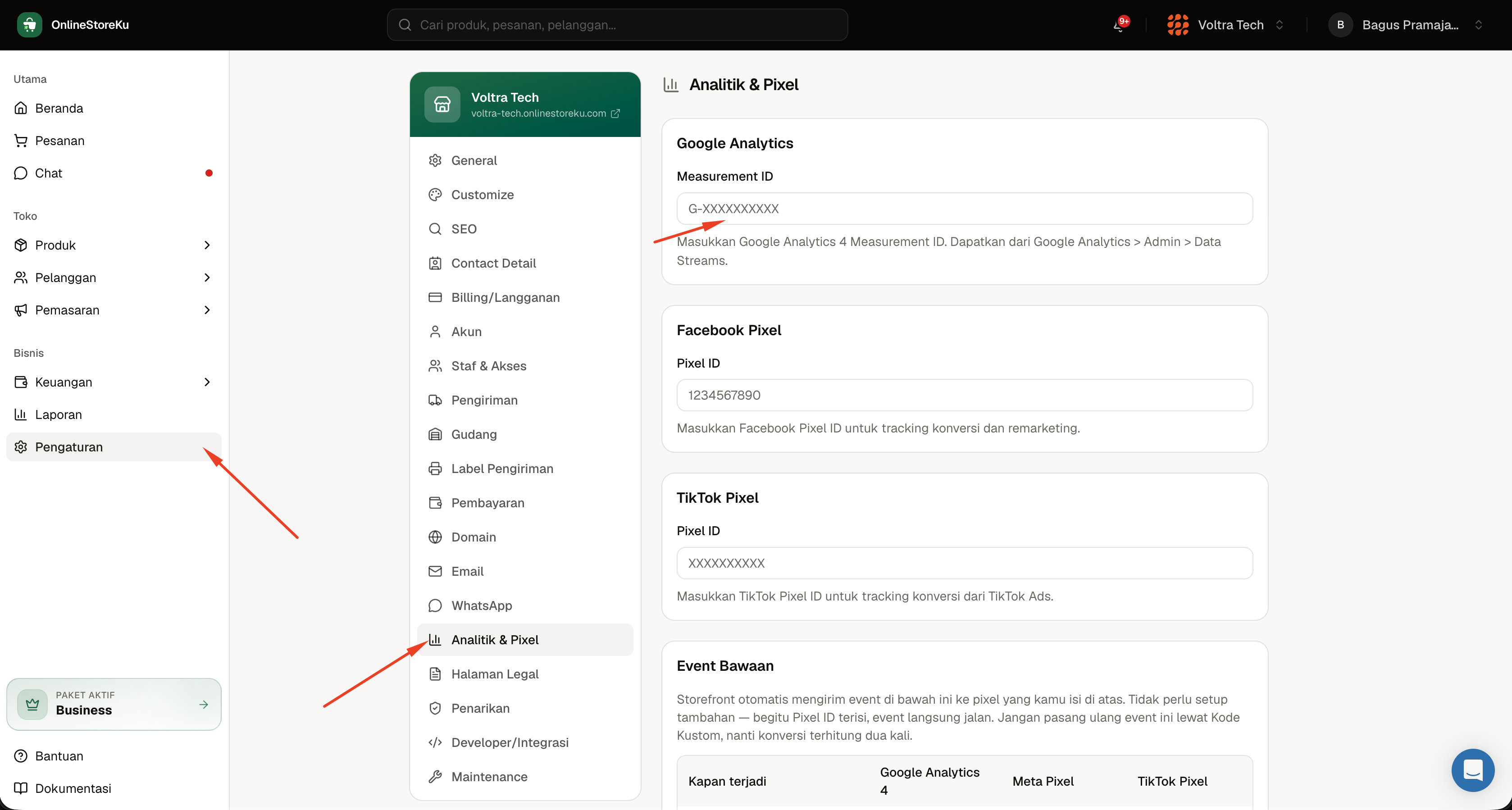1512x810 pixels.
Task: Expand the Keuangan submenu chevron
Action: tap(207, 382)
